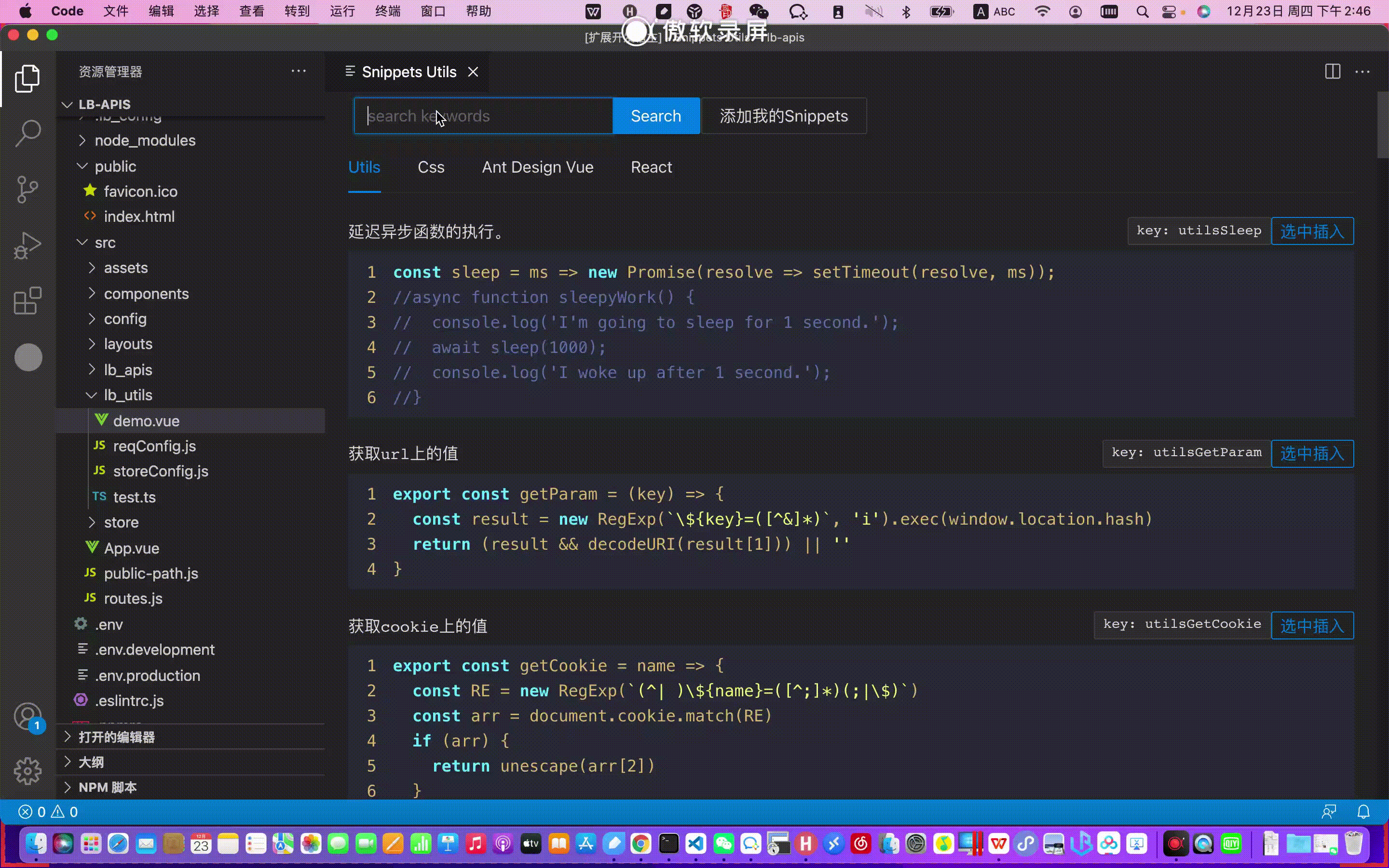The width and height of the screenshot is (1389, 868).
Task: Open Bluetooth menu in menu bar
Action: [x=906, y=12]
